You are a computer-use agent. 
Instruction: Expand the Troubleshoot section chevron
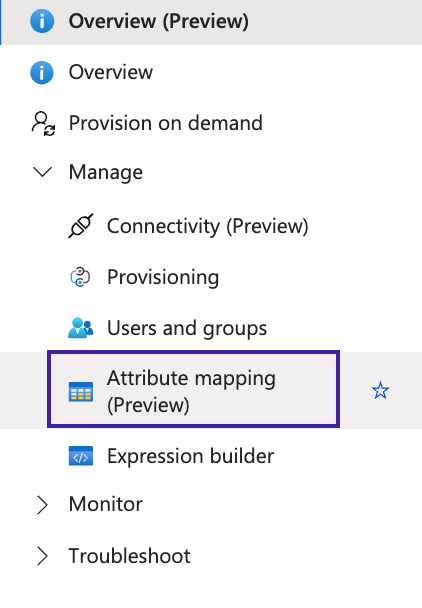click(x=42, y=556)
